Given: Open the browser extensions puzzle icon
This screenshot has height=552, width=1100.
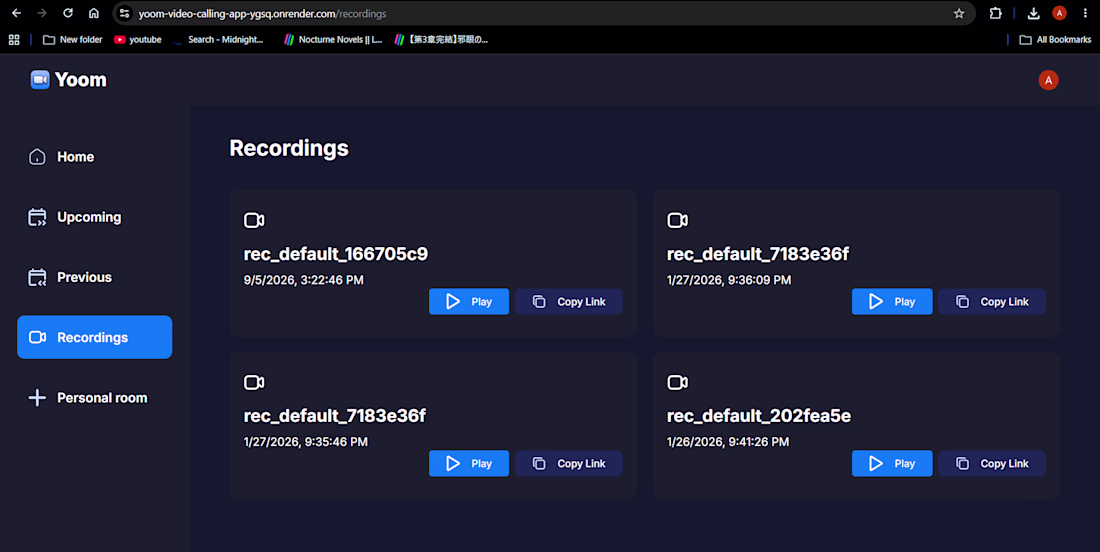Looking at the screenshot, I should pyautogui.click(x=995, y=13).
